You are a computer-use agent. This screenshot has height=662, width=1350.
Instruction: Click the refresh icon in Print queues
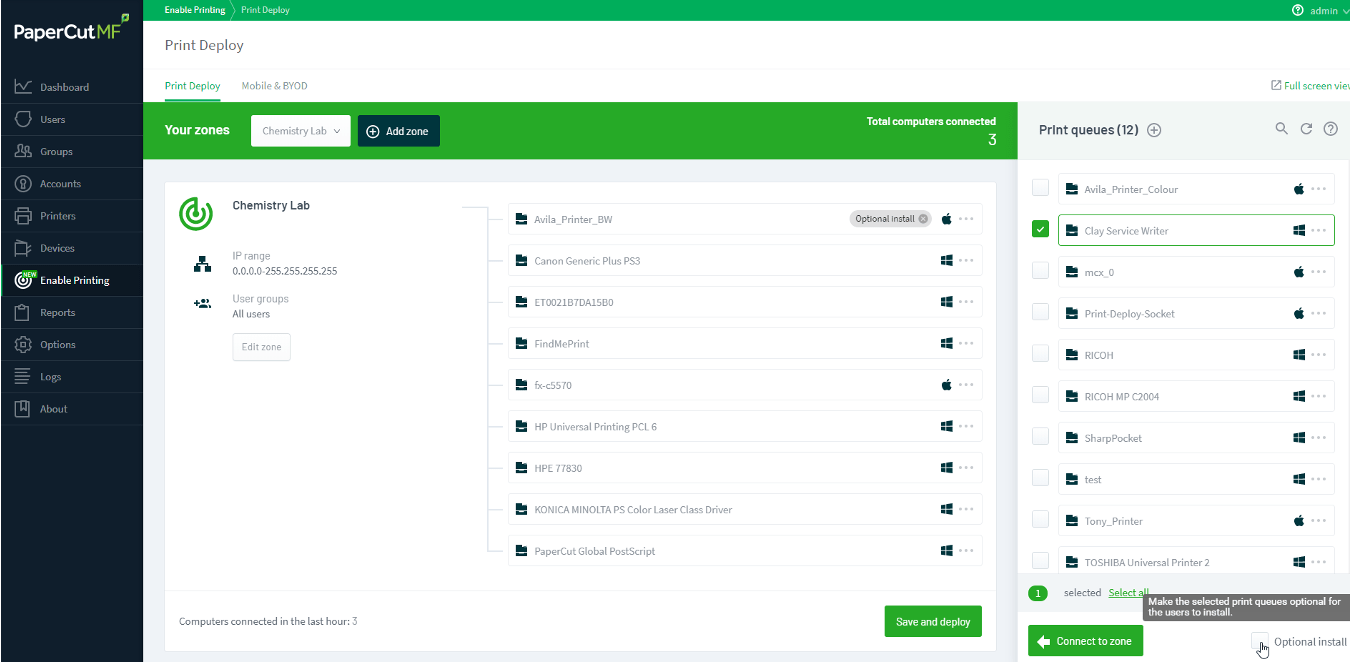point(1306,129)
